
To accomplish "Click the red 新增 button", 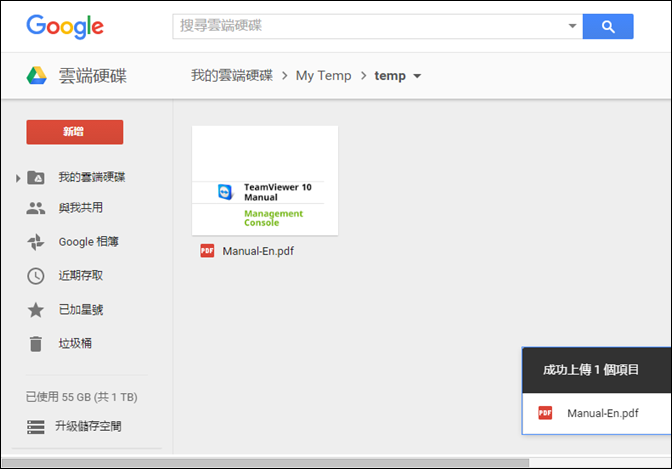I will (75, 132).
